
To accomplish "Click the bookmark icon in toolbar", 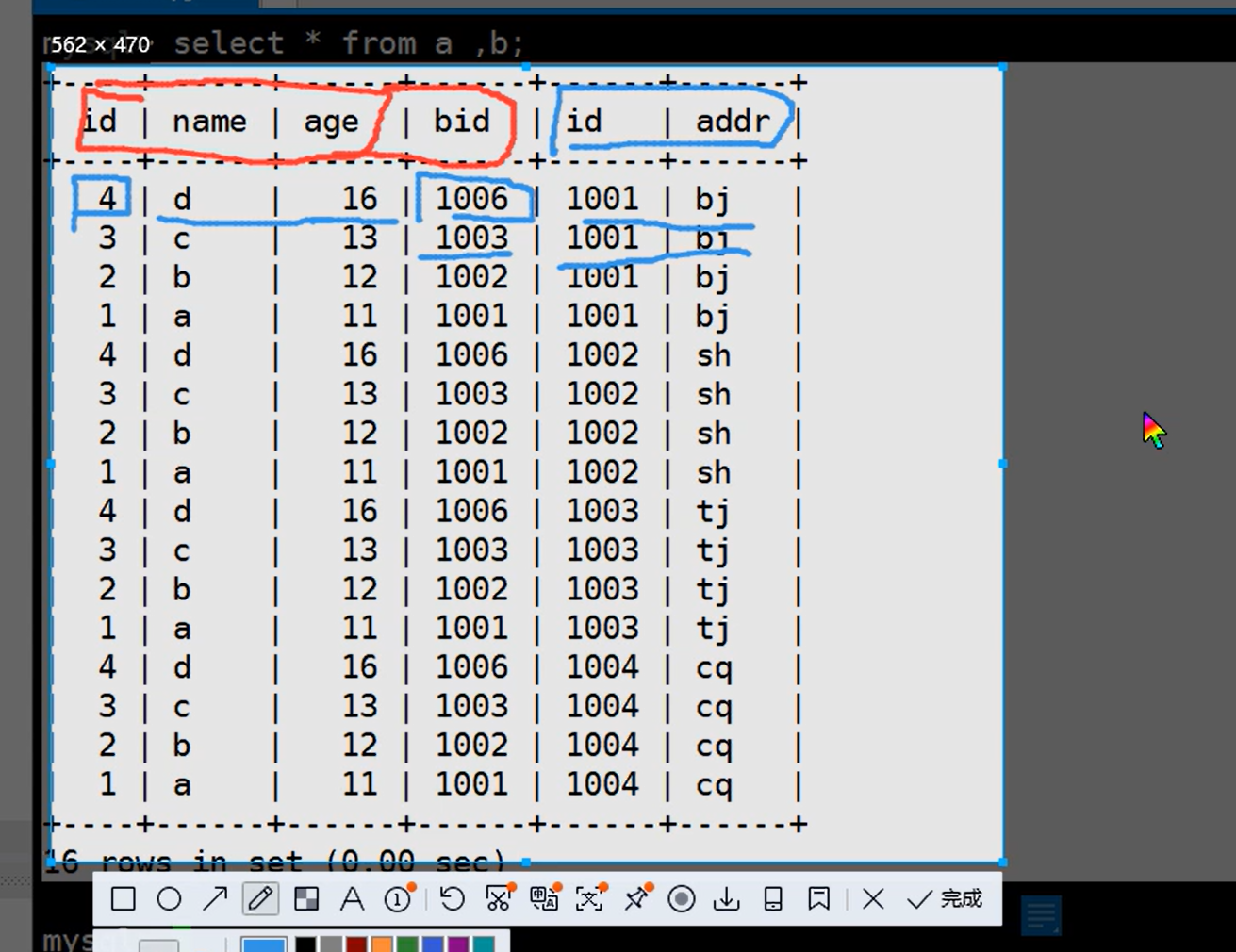I will [x=818, y=899].
